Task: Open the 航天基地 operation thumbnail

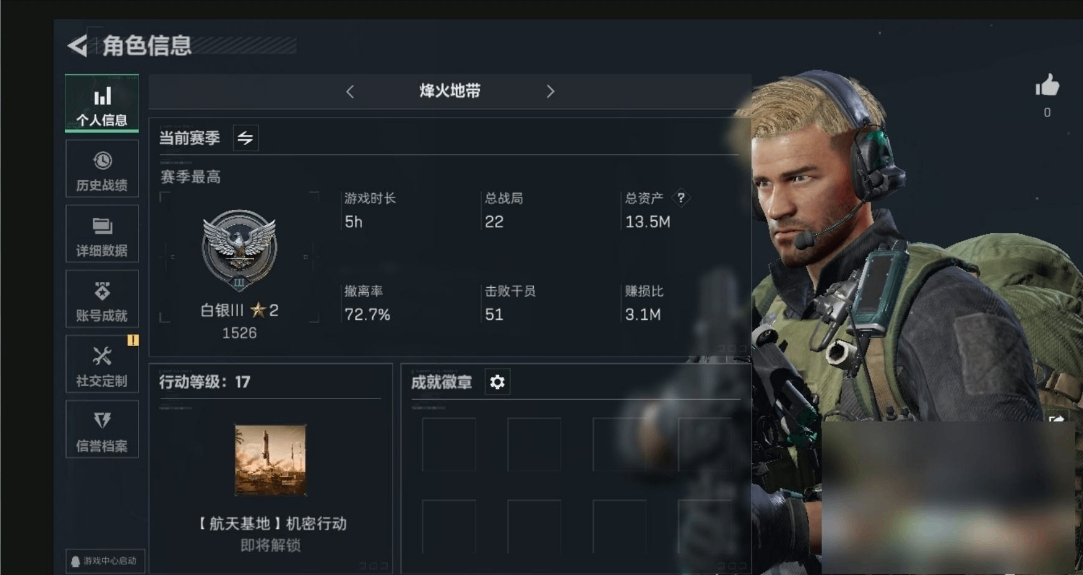Action: [x=270, y=460]
